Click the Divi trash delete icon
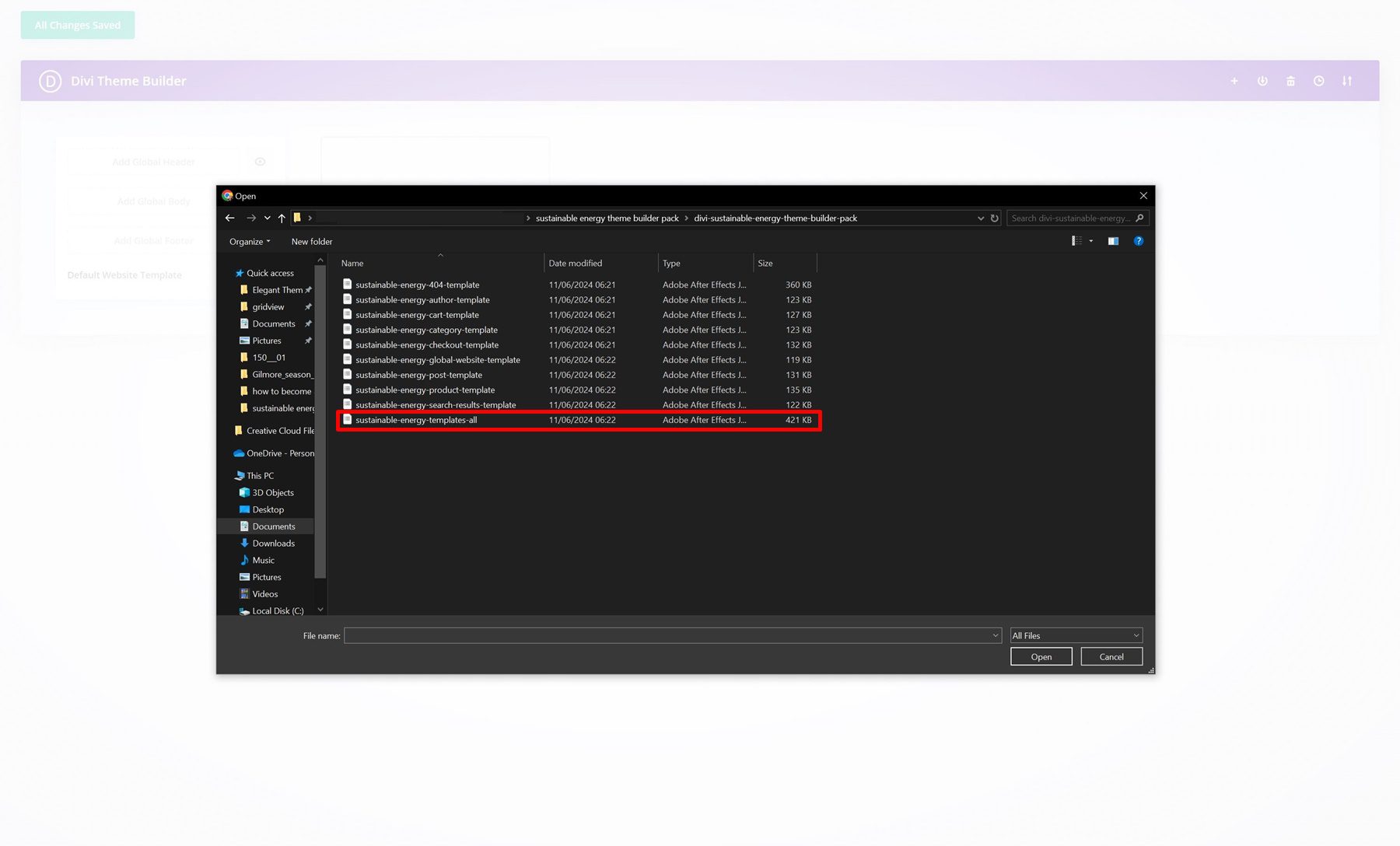Viewport: 1400px width, 846px height. tap(1290, 81)
